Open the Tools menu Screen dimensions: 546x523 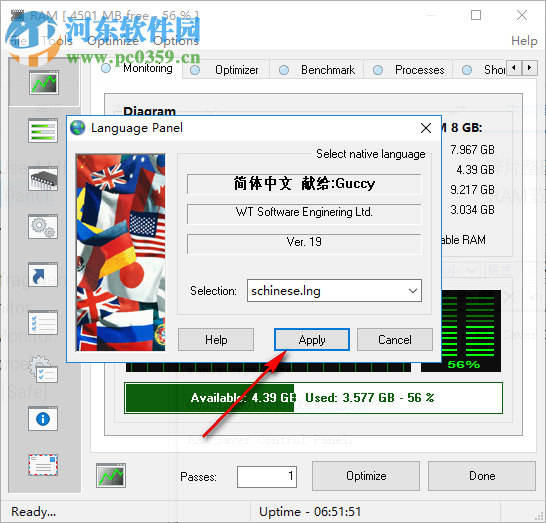pos(57,41)
